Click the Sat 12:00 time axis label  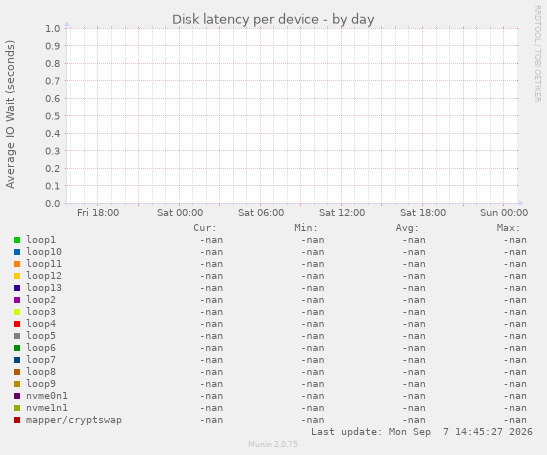pos(342,212)
